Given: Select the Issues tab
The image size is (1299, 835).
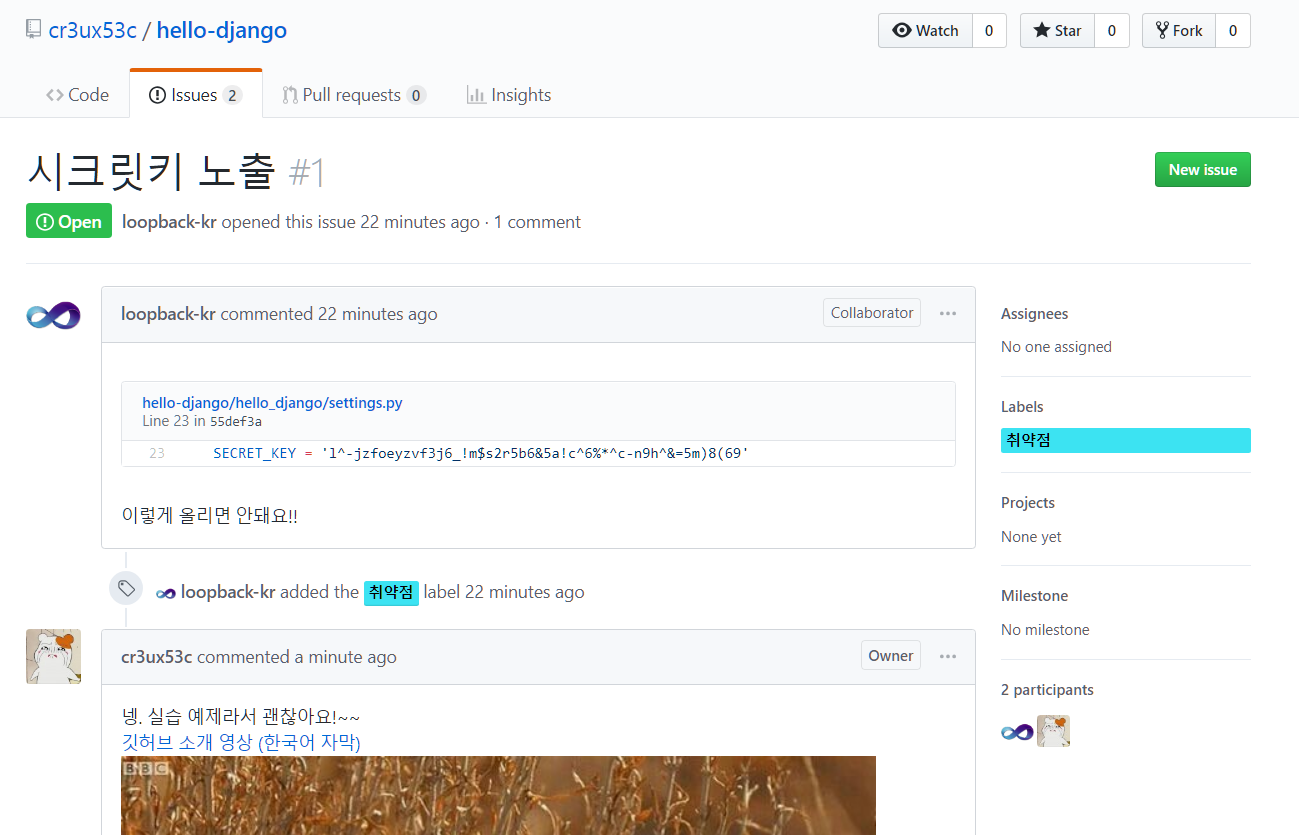Looking at the screenshot, I should click(x=196, y=95).
